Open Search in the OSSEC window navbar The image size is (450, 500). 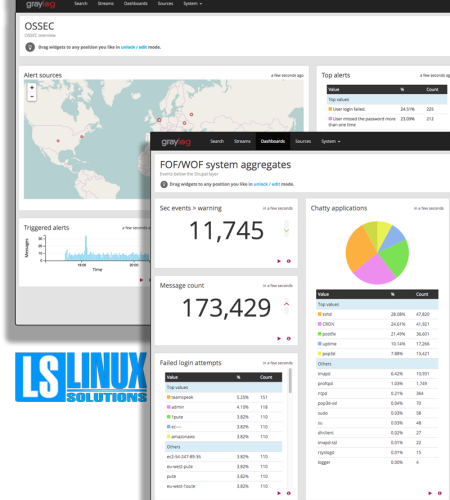tap(81, 3)
